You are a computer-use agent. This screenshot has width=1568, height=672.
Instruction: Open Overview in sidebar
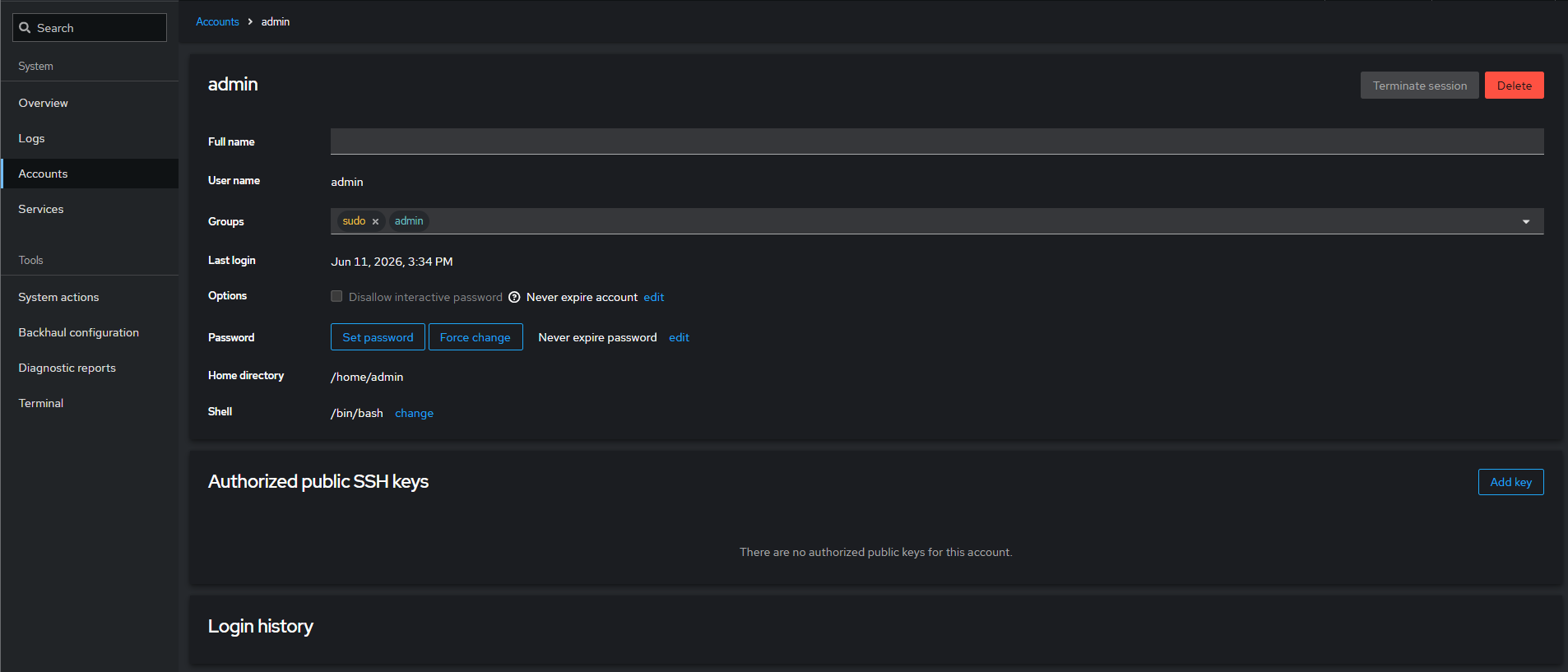tap(90, 103)
